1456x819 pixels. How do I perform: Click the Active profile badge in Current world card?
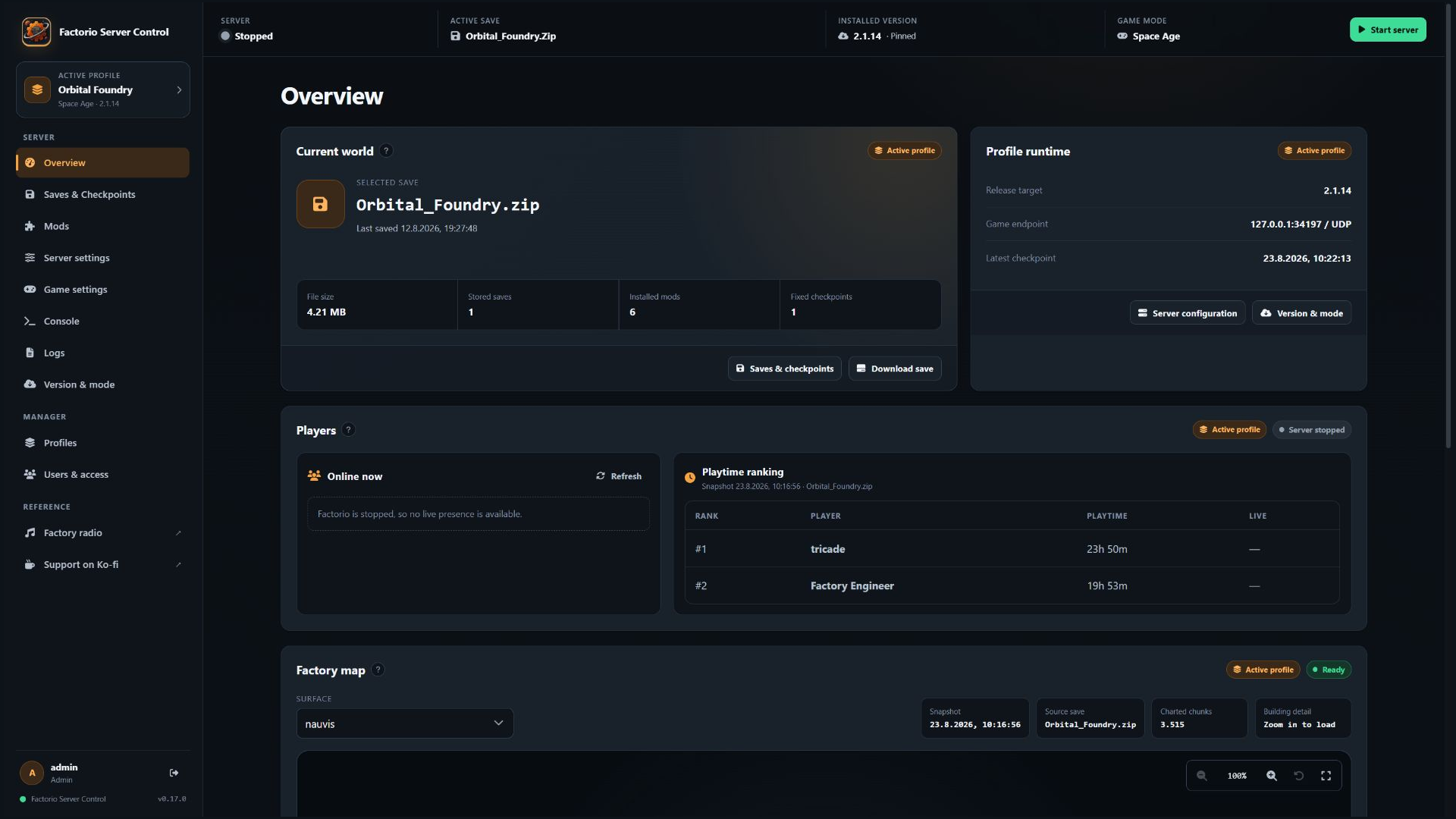[x=905, y=151]
